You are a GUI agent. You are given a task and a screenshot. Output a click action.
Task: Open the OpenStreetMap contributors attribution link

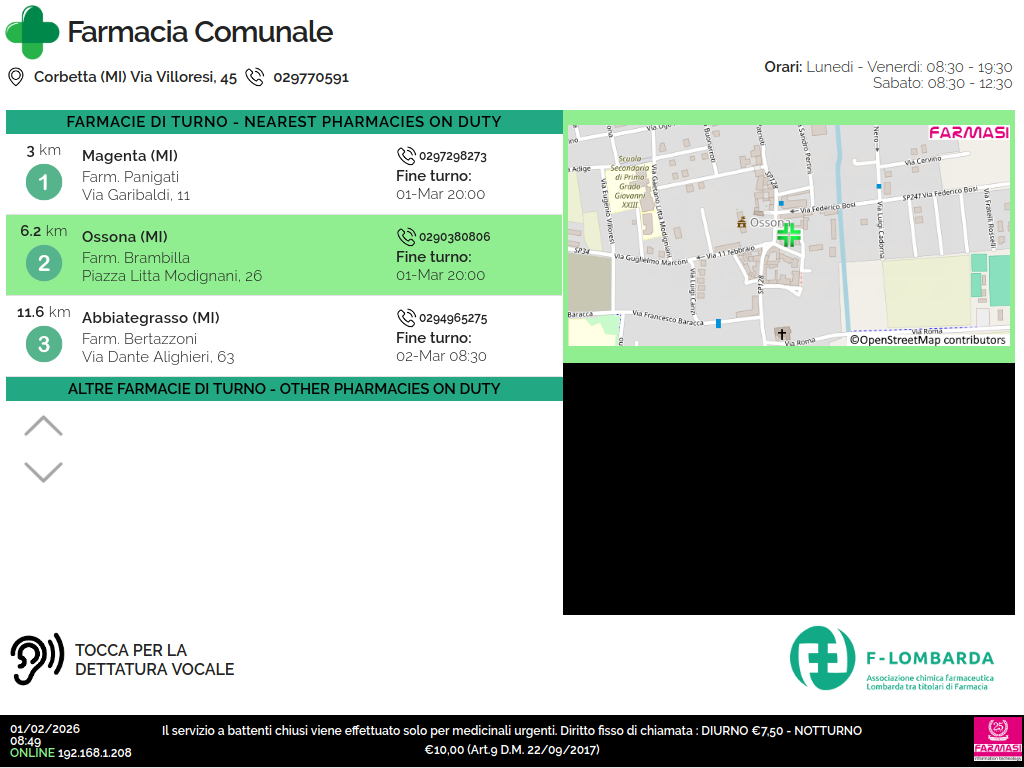(x=927, y=340)
